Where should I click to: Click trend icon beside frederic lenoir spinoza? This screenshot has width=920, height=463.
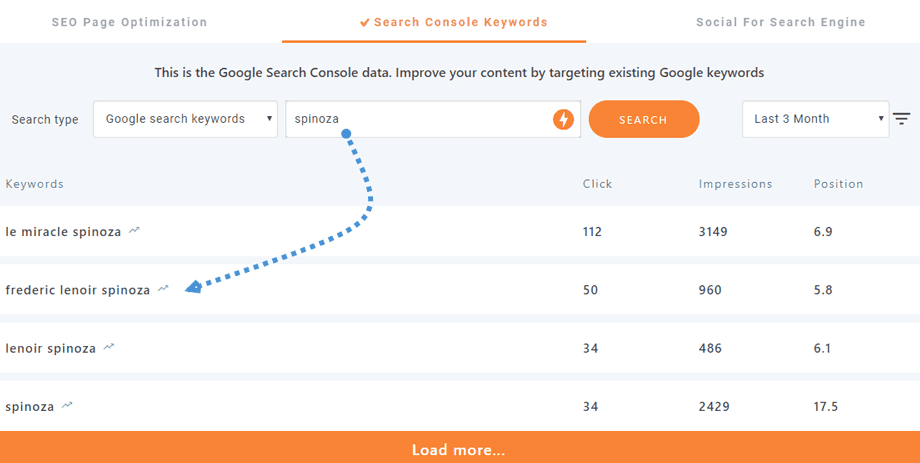pos(164,289)
